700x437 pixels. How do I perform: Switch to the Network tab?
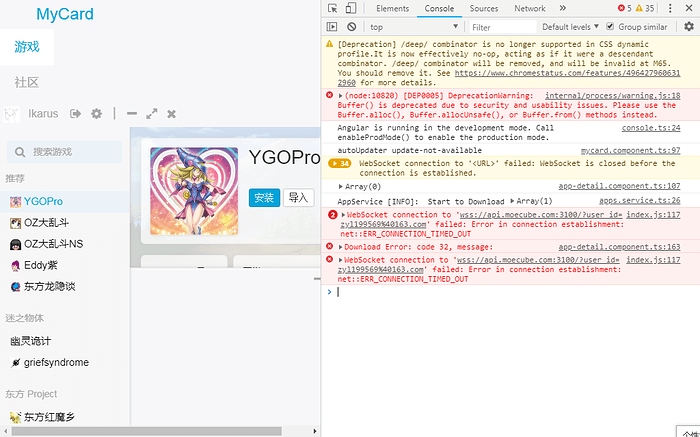pos(529,8)
